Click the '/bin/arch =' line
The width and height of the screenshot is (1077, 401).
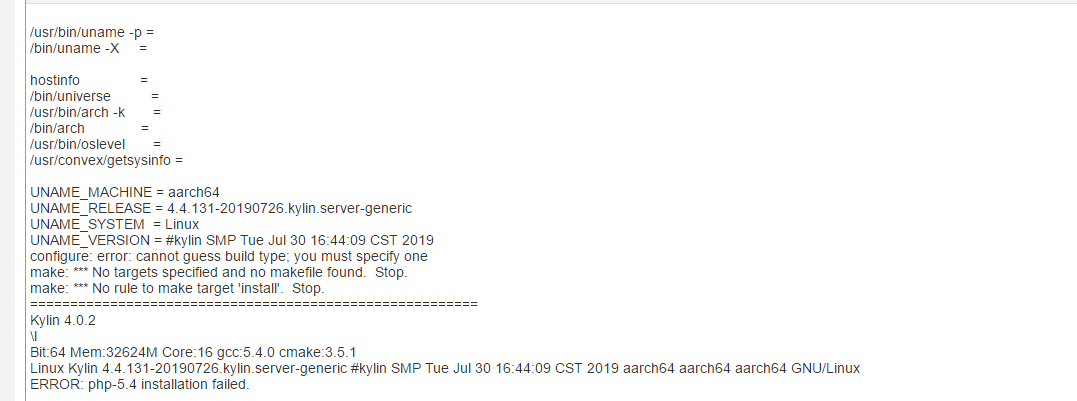pos(89,128)
